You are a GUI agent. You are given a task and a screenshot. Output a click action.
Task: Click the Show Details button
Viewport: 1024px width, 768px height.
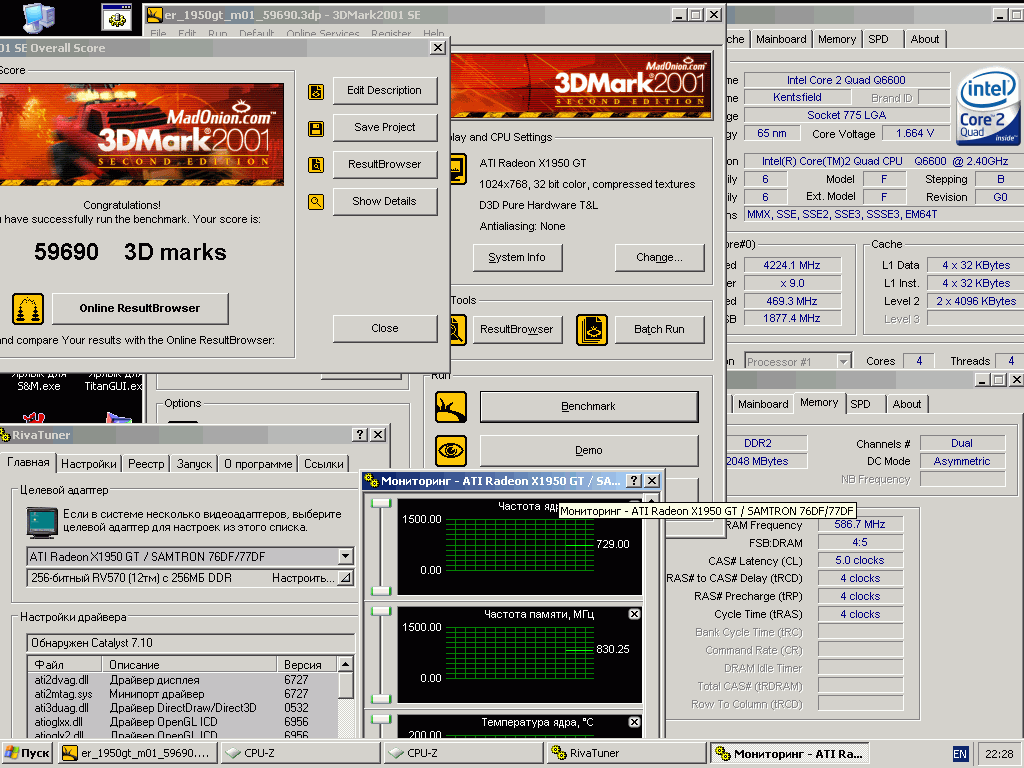tap(385, 201)
